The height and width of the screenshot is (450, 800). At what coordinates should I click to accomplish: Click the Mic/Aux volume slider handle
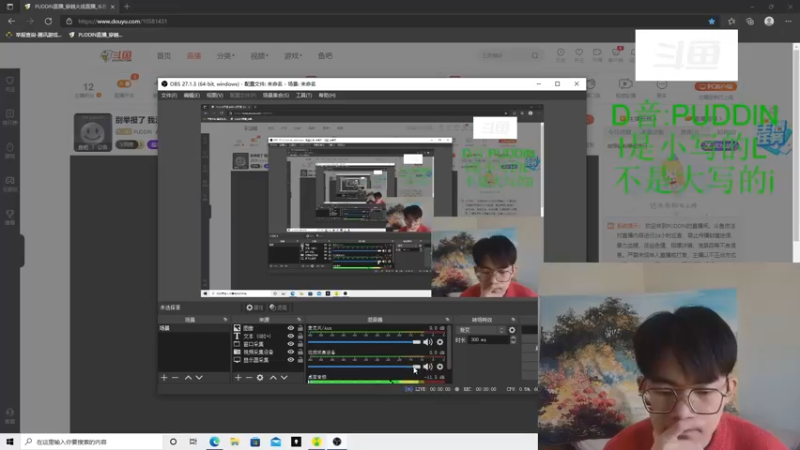point(417,342)
